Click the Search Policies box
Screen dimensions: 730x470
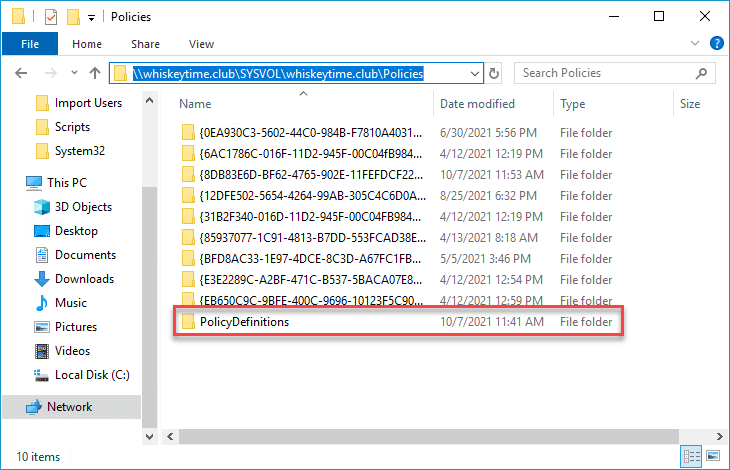point(615,73)
